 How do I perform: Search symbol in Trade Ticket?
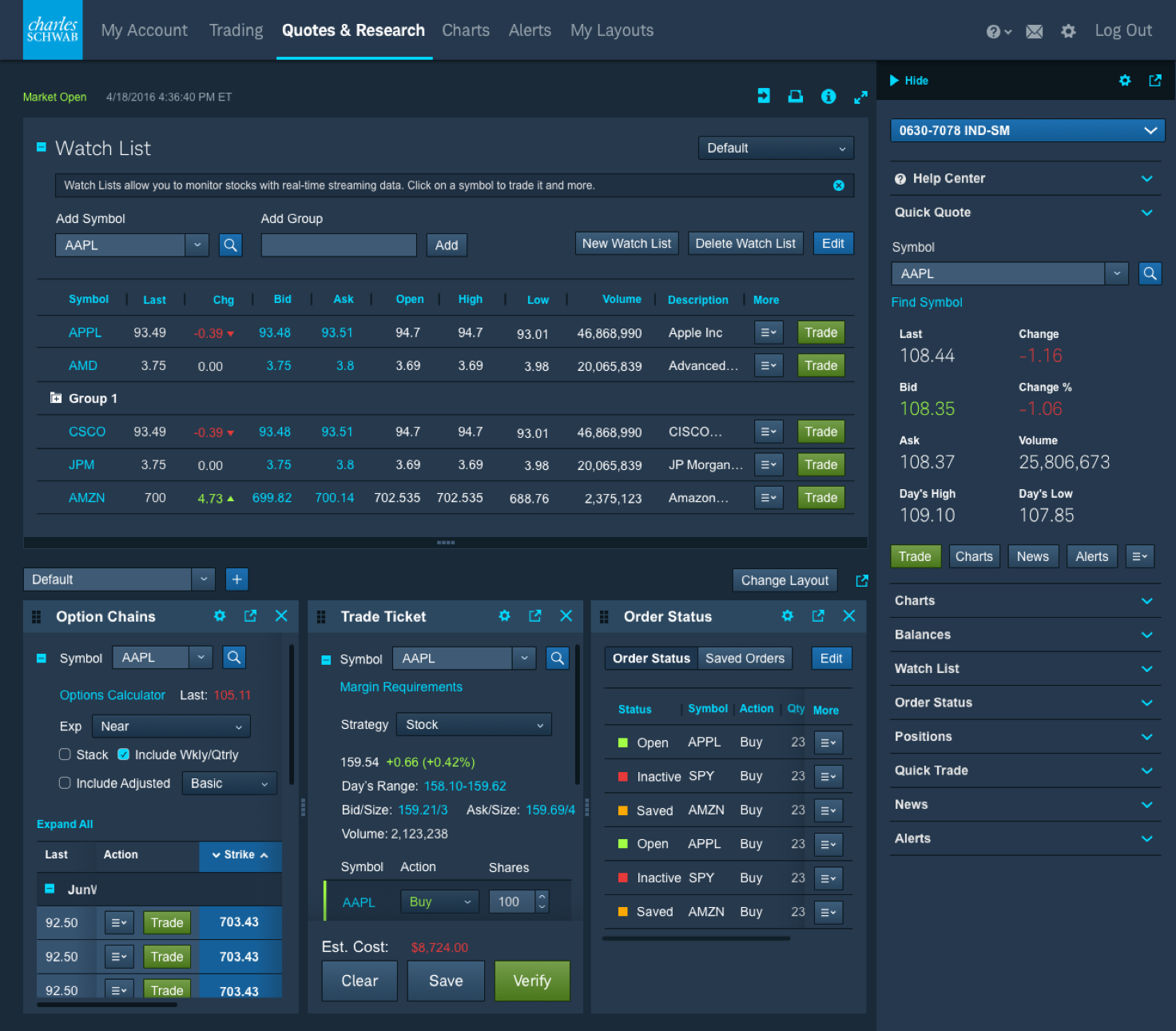(x=558, y=658)
